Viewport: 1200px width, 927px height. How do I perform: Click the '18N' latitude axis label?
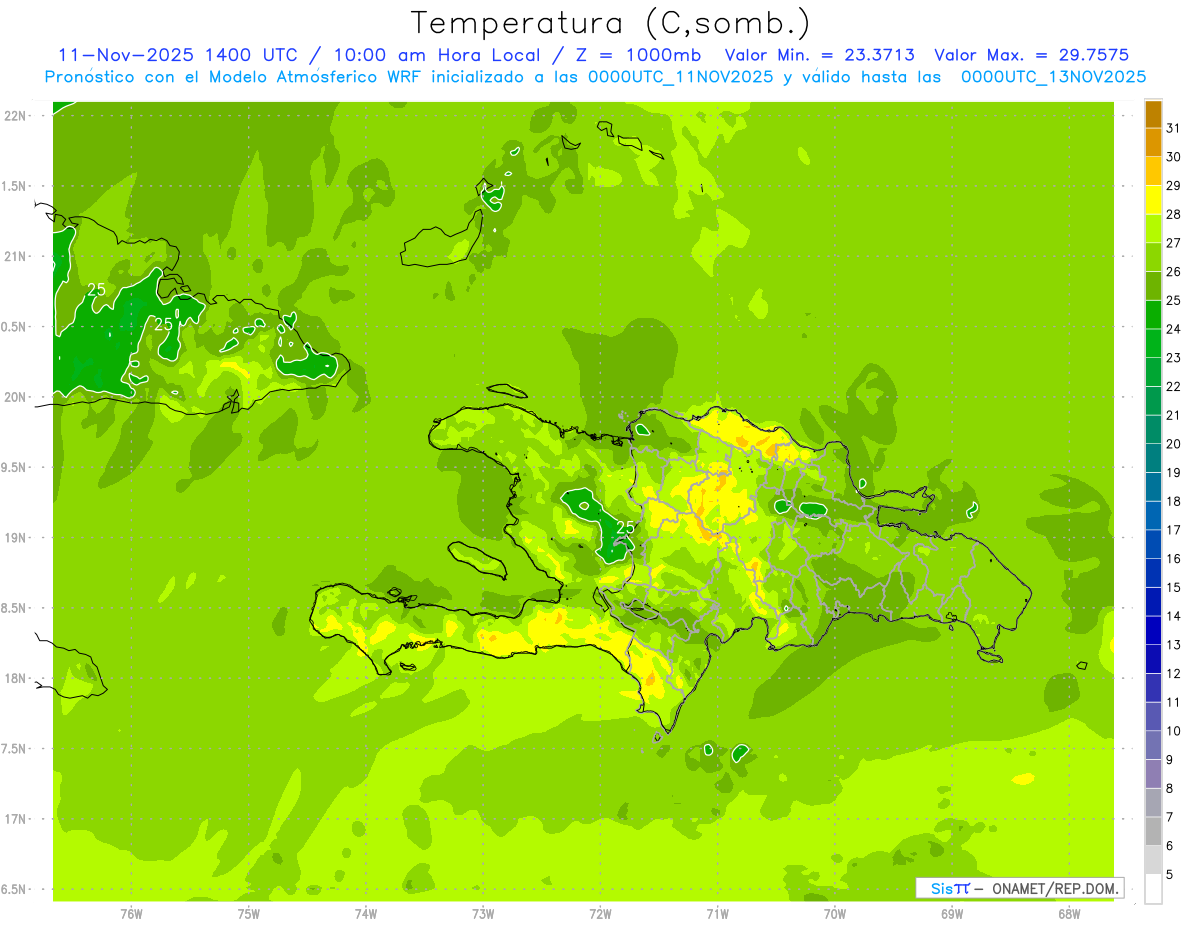point(15,679)
